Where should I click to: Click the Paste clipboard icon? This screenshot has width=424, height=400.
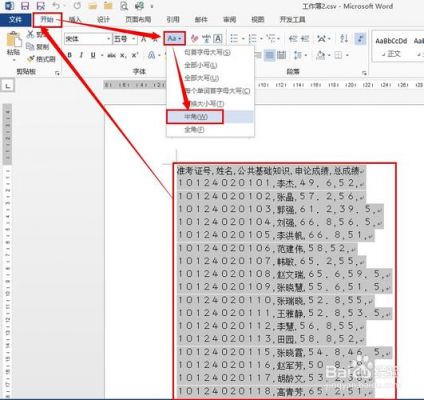click(14, 40)
